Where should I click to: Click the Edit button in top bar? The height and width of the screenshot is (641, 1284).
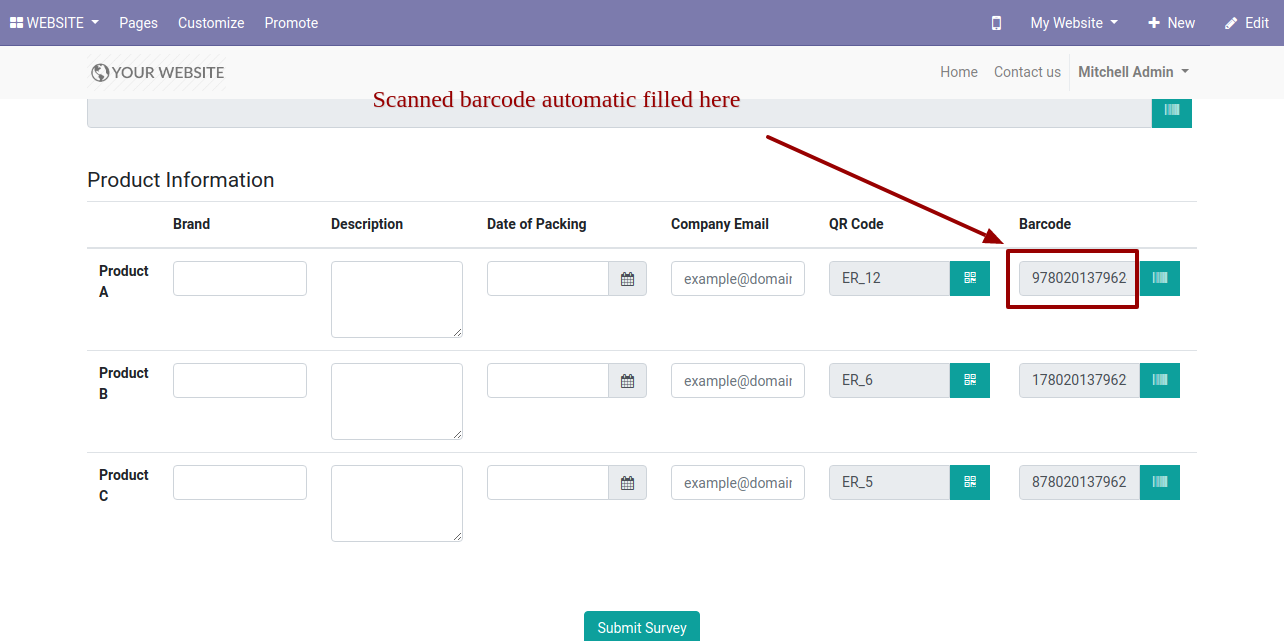(1247, 23)
